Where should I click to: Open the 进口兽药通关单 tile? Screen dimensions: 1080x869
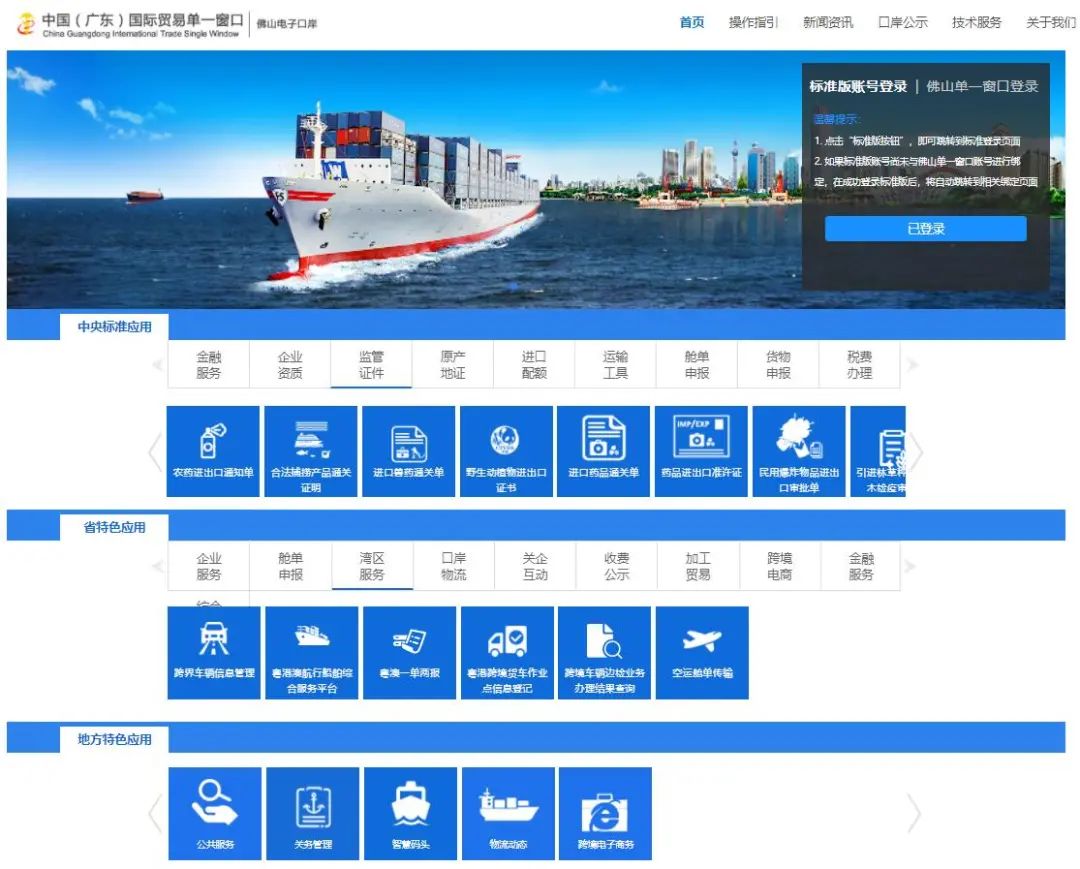[x=408, y=451]
